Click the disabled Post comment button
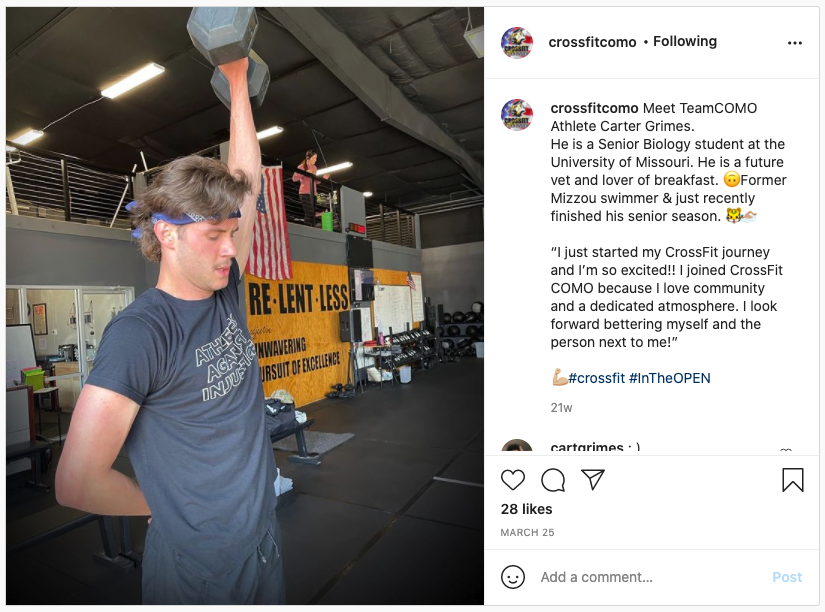Image resolution: width=825 pixels, height=612 pixels. tap(787, 577)
